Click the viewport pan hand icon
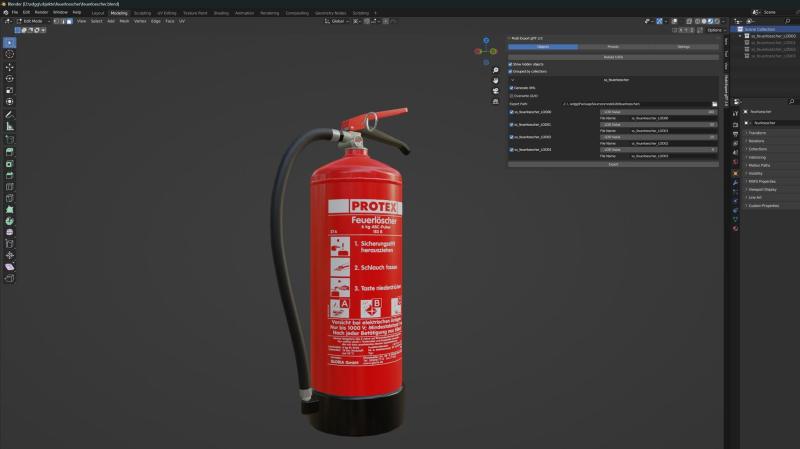The width and height of the screenshot is (800, 449). (x=495, y=81)
